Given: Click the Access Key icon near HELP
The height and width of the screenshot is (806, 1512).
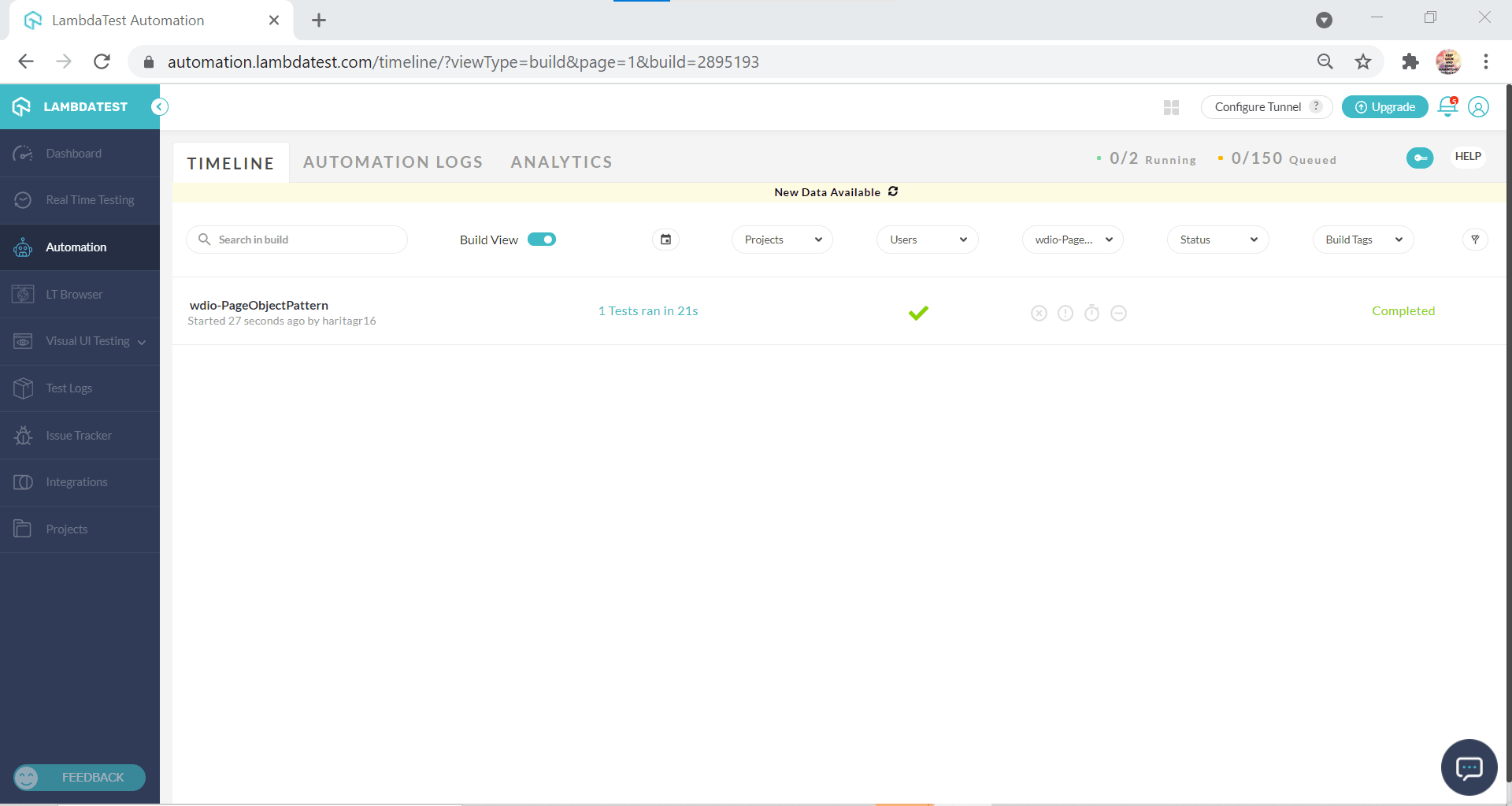Looking at the screenshot, I should (1421, 158).
